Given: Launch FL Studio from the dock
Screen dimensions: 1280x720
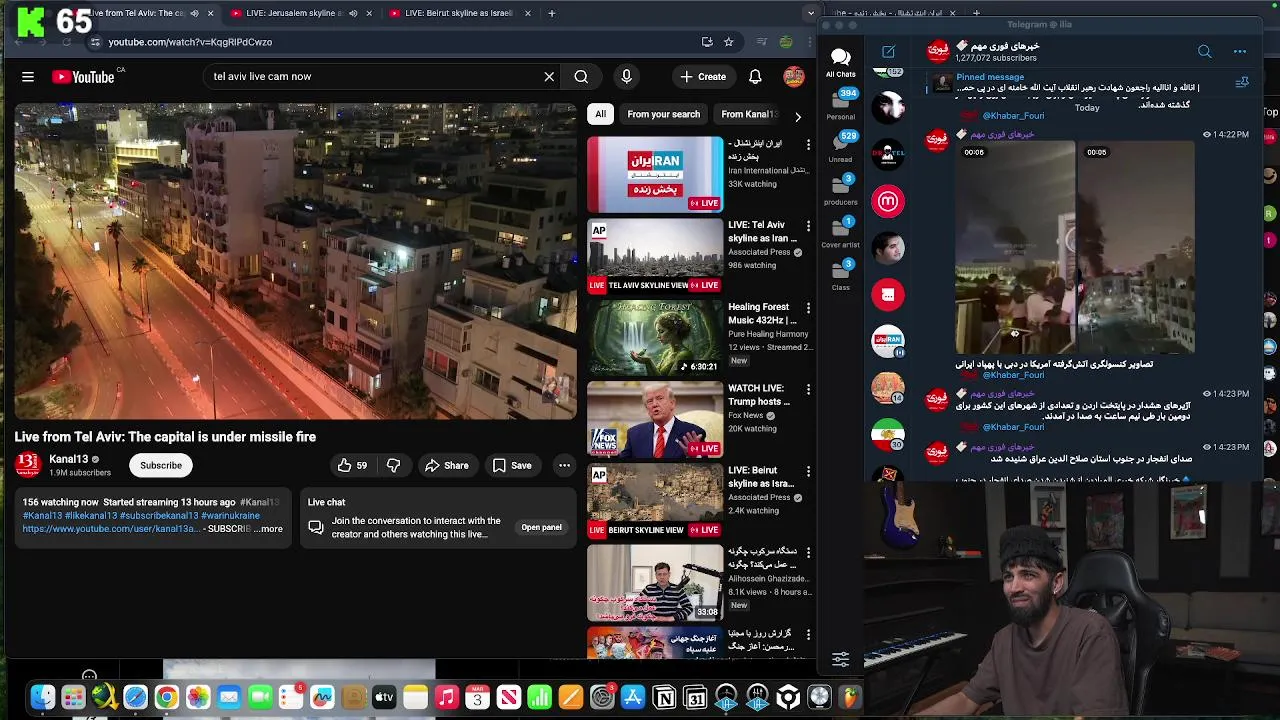Looking at the screenshot, I should pos(851,697).
